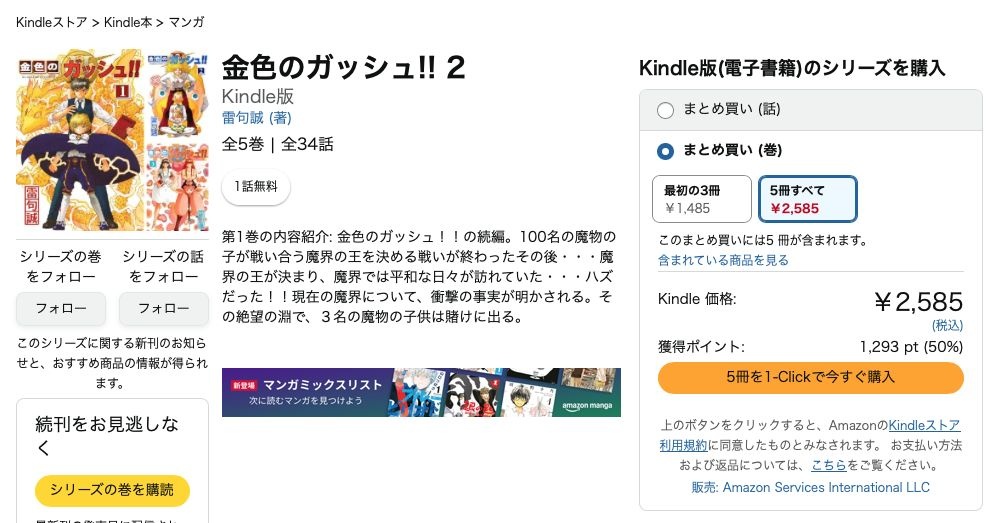994x523 pixels.
Task: Click シリーズの巻を購読 yellow button
Action: 112,490
